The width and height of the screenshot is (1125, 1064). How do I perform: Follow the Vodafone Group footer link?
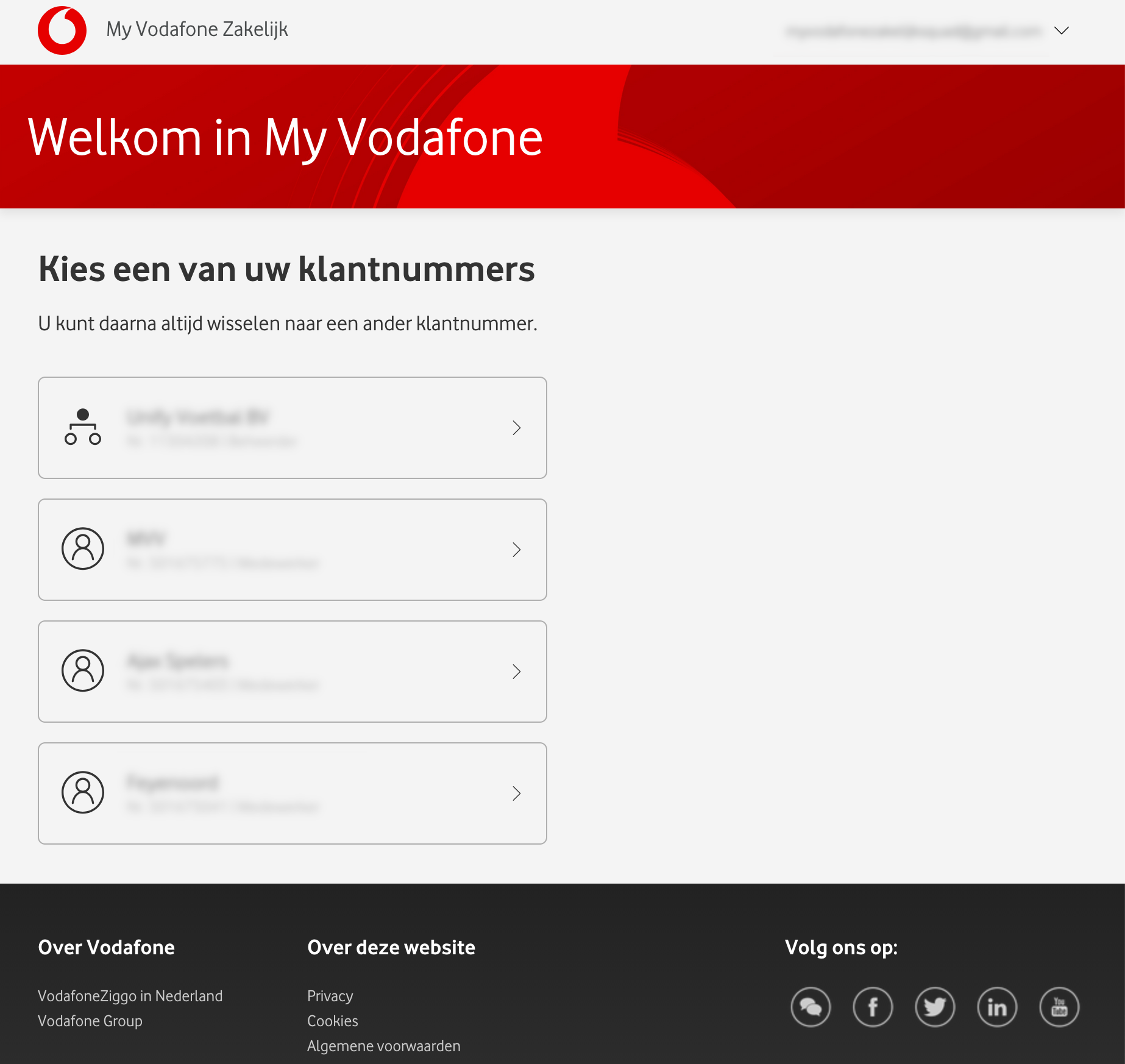click(90, 1021)
